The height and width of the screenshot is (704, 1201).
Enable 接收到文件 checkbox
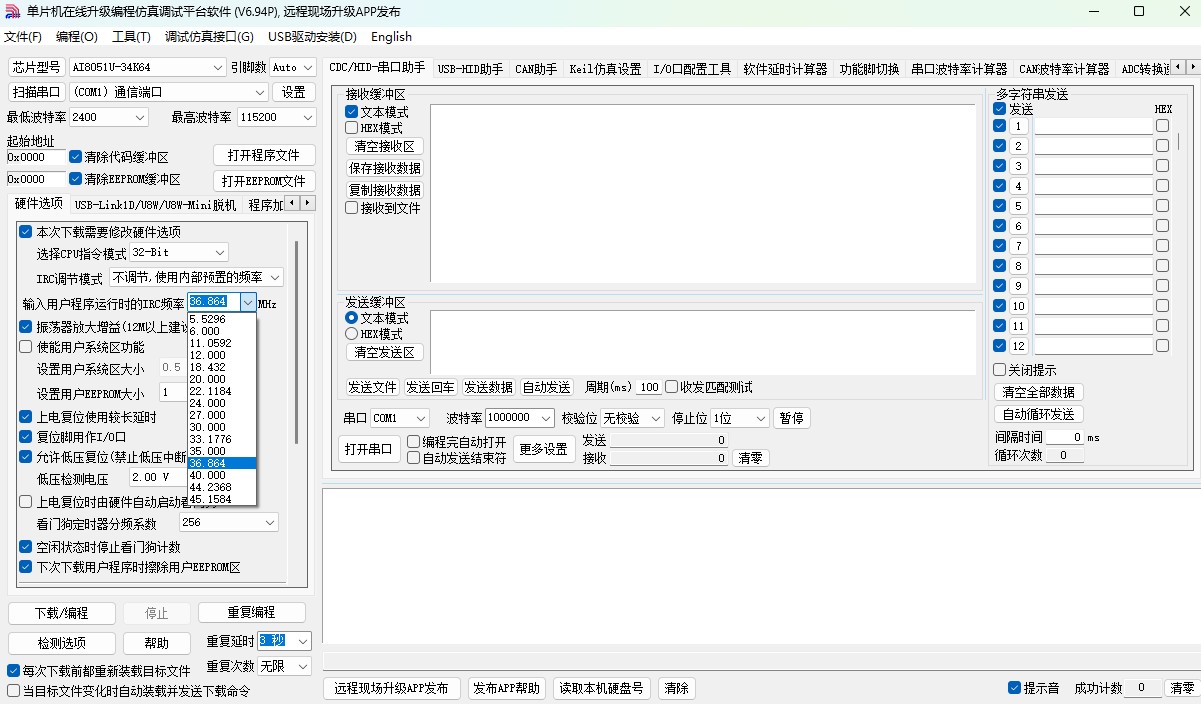[x=351, y=208]
